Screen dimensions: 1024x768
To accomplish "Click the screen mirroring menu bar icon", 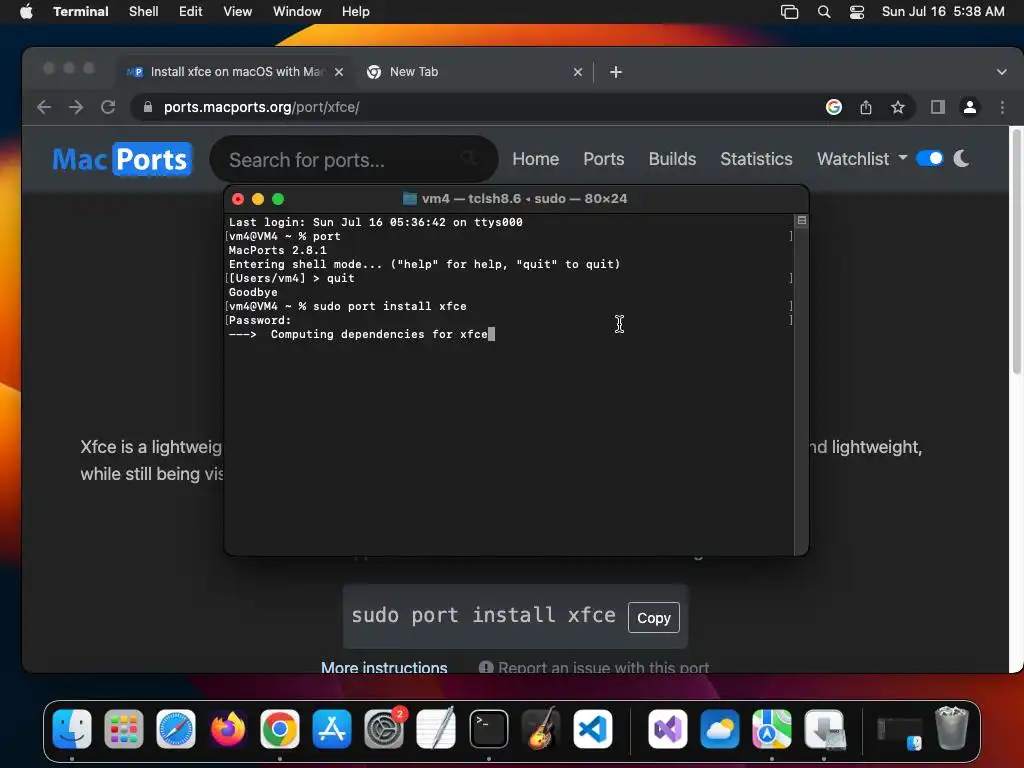I will click(x=789, y=12).
